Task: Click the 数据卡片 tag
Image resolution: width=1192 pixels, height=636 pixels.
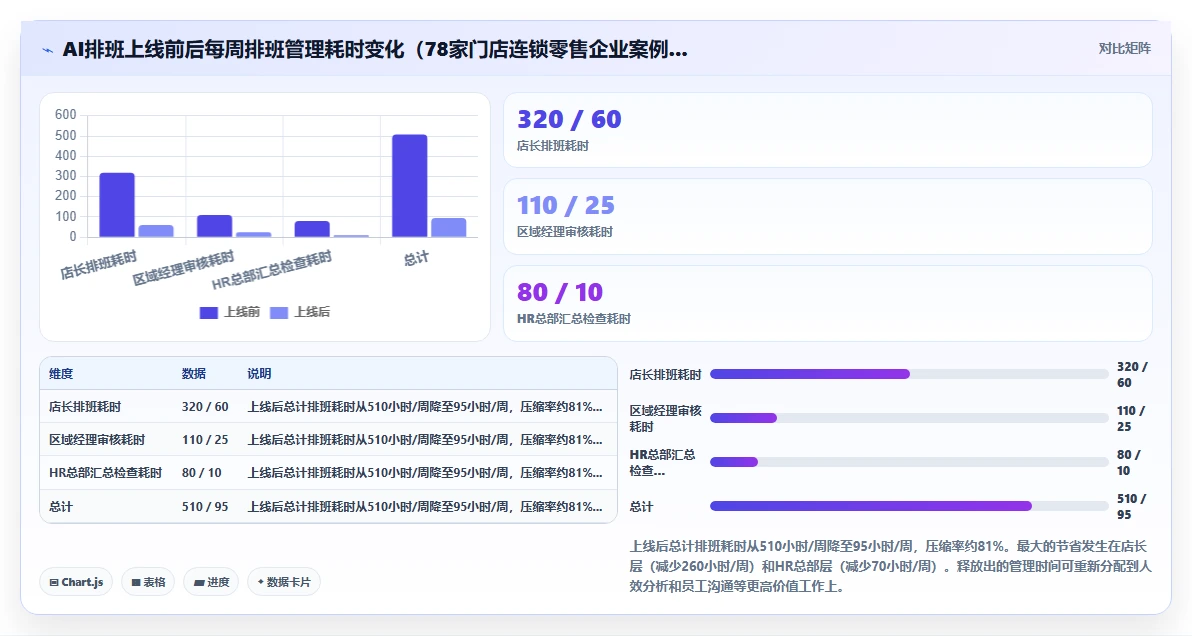Action: [284, 582]
